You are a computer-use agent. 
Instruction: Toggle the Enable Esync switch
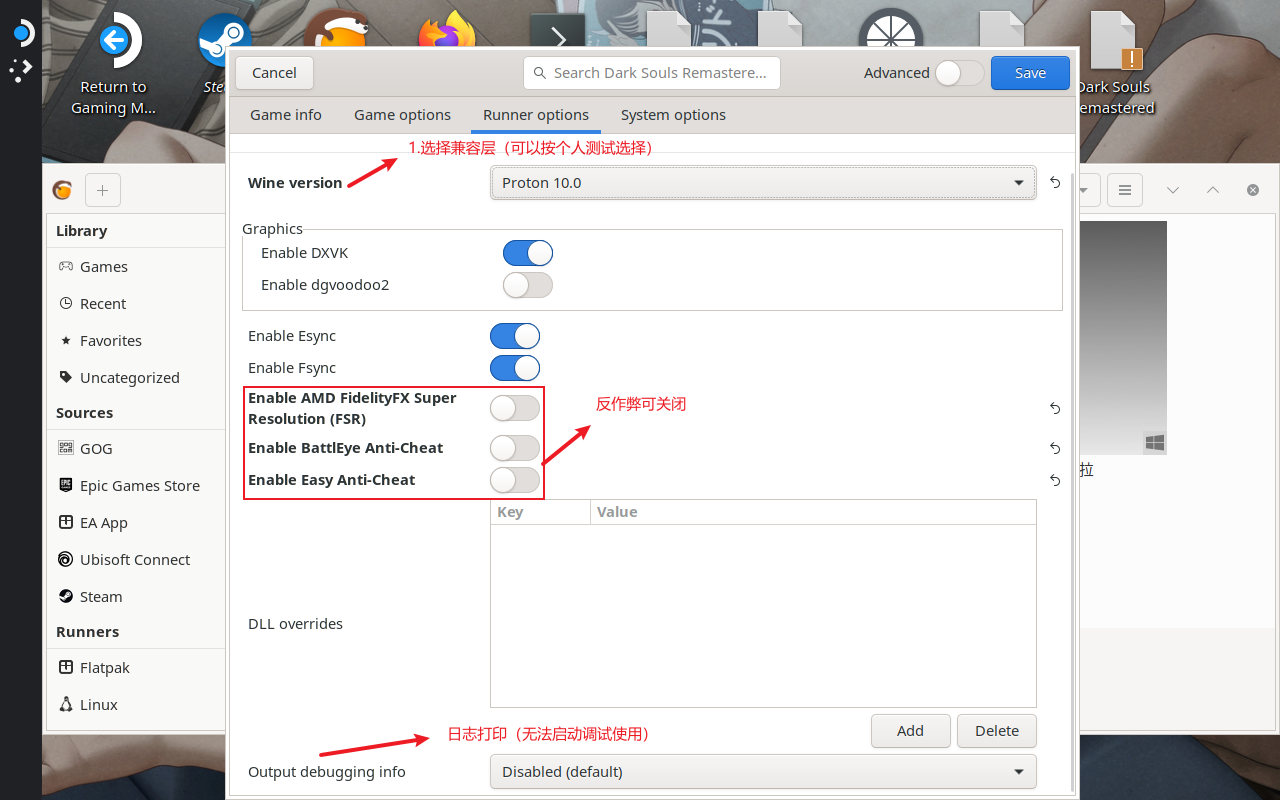pos(514,336)
